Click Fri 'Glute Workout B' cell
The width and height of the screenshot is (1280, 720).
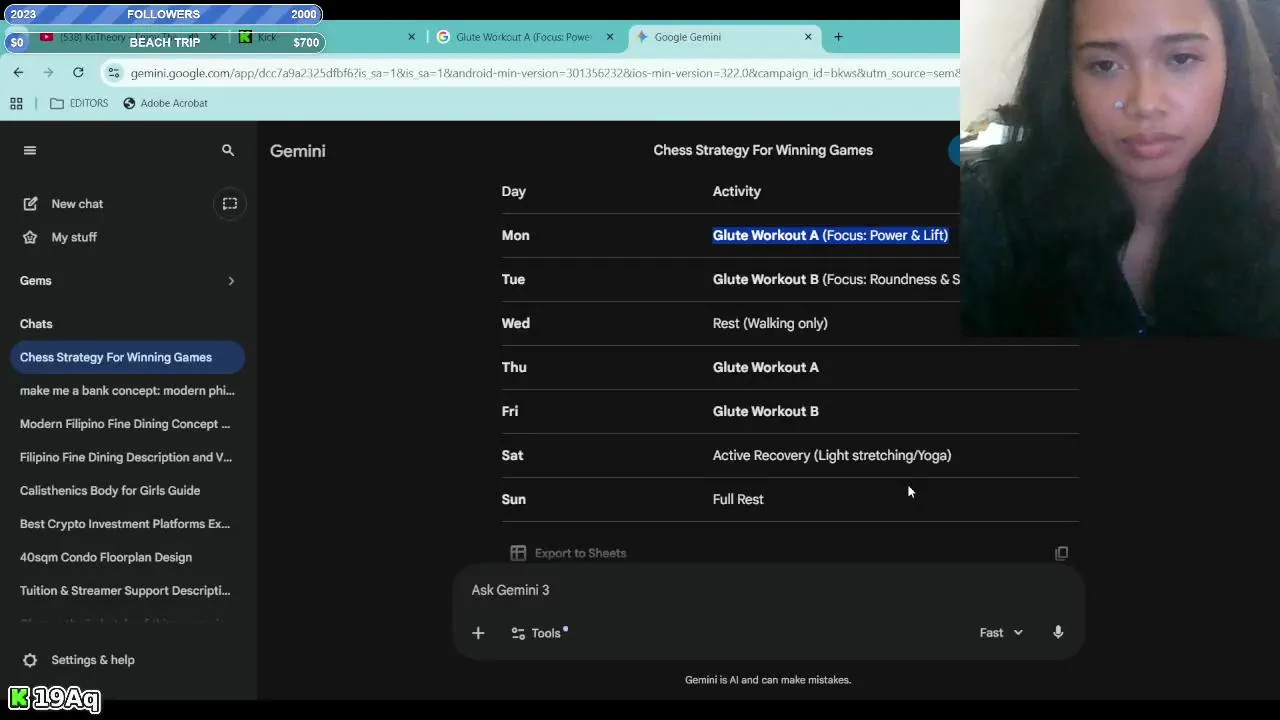(765, 411)
